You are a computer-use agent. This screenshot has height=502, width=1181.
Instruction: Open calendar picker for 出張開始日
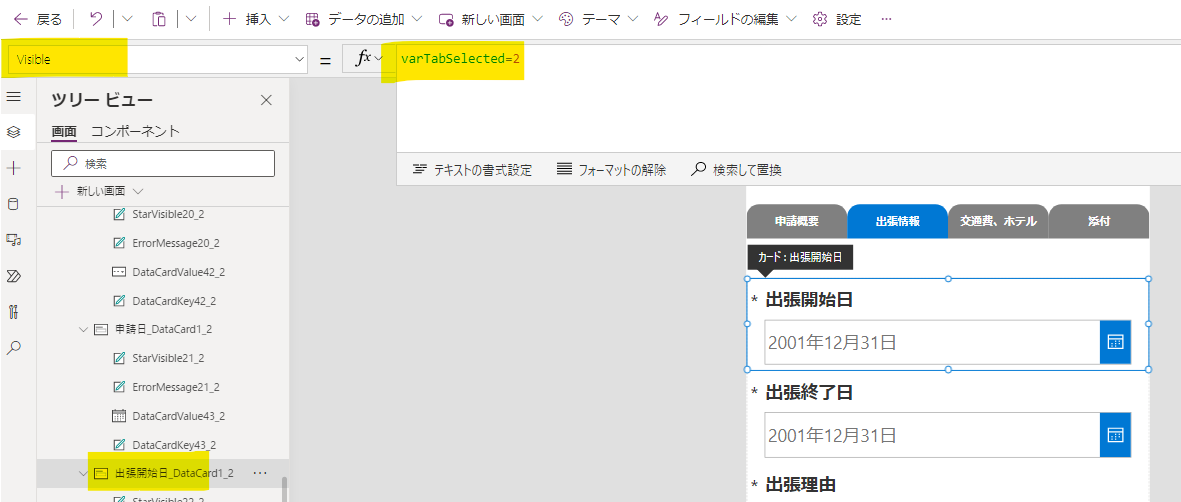point(1115,343)
